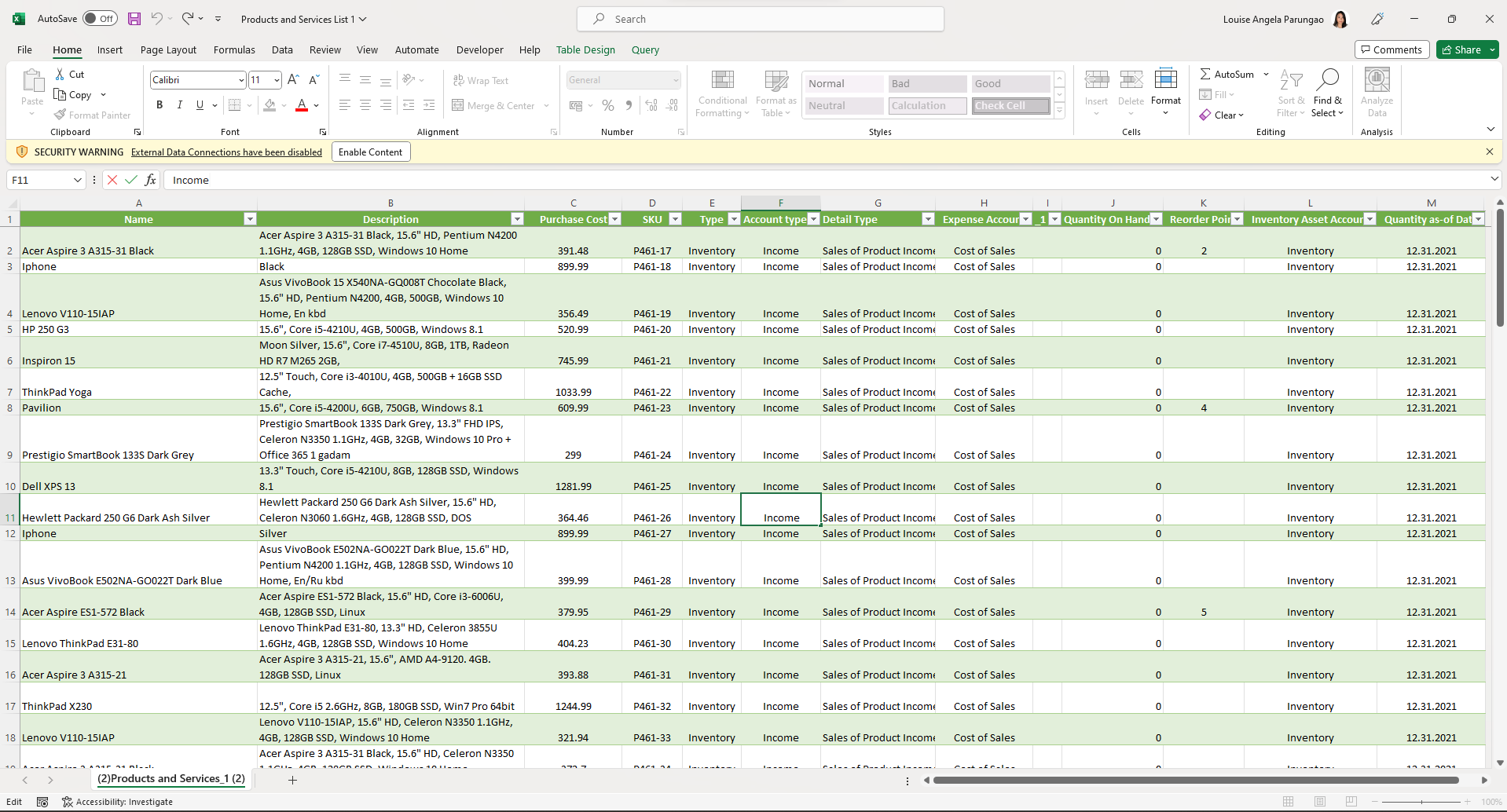Click the zoom slider in status bar
Viewport: 1507px width, 812px height.
pos(1422,802)
